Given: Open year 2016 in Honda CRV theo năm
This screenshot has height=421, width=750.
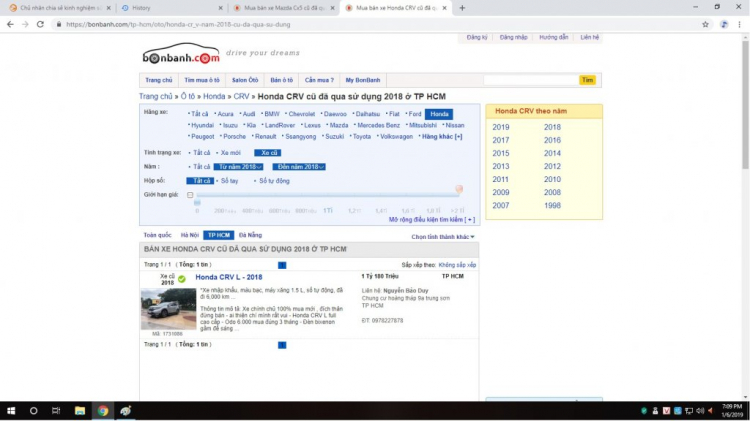Looking at the screenshot, I should (552, 140).
